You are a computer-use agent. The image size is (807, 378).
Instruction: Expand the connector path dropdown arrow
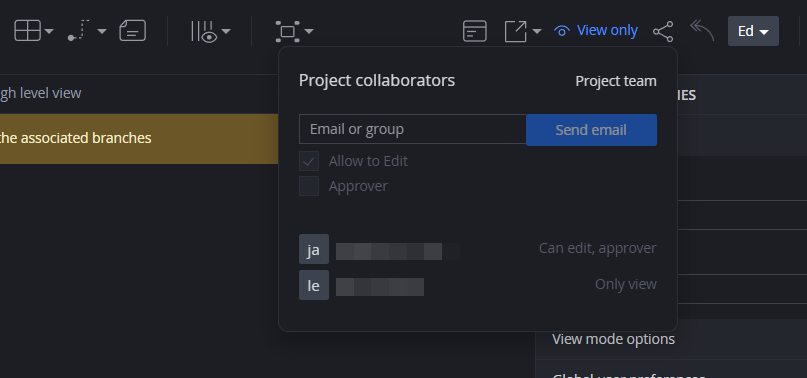click(x=102, y=32)
